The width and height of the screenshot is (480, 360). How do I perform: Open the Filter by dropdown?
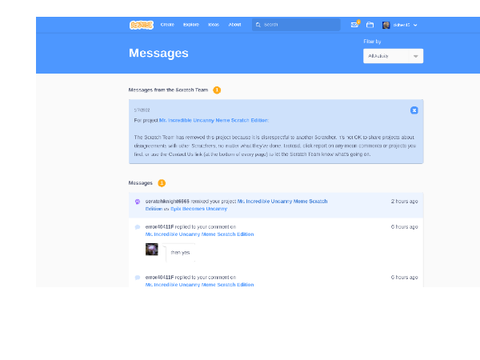393,56
